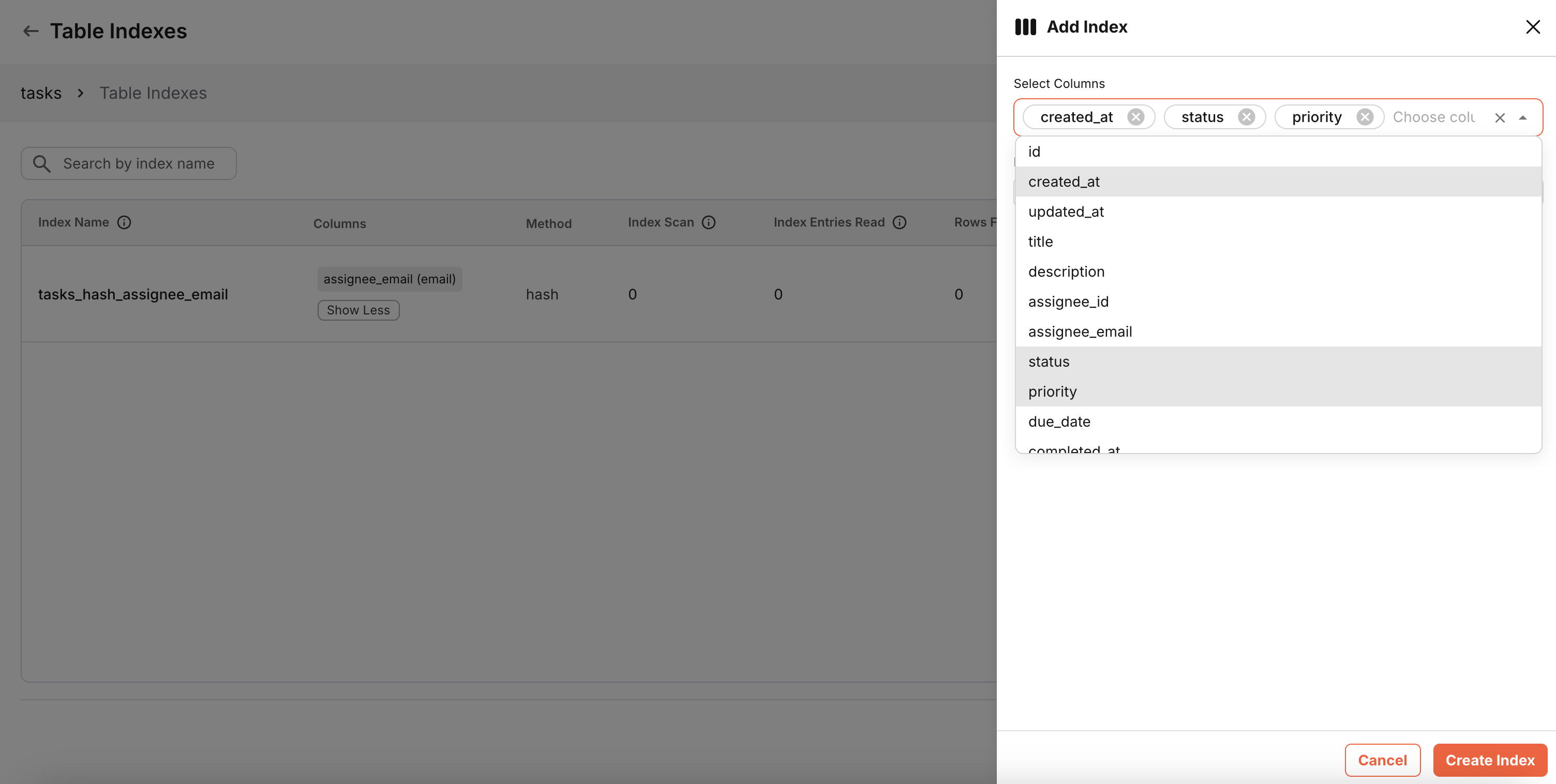Click the Index Scan info icon

[x=709, y=222]
